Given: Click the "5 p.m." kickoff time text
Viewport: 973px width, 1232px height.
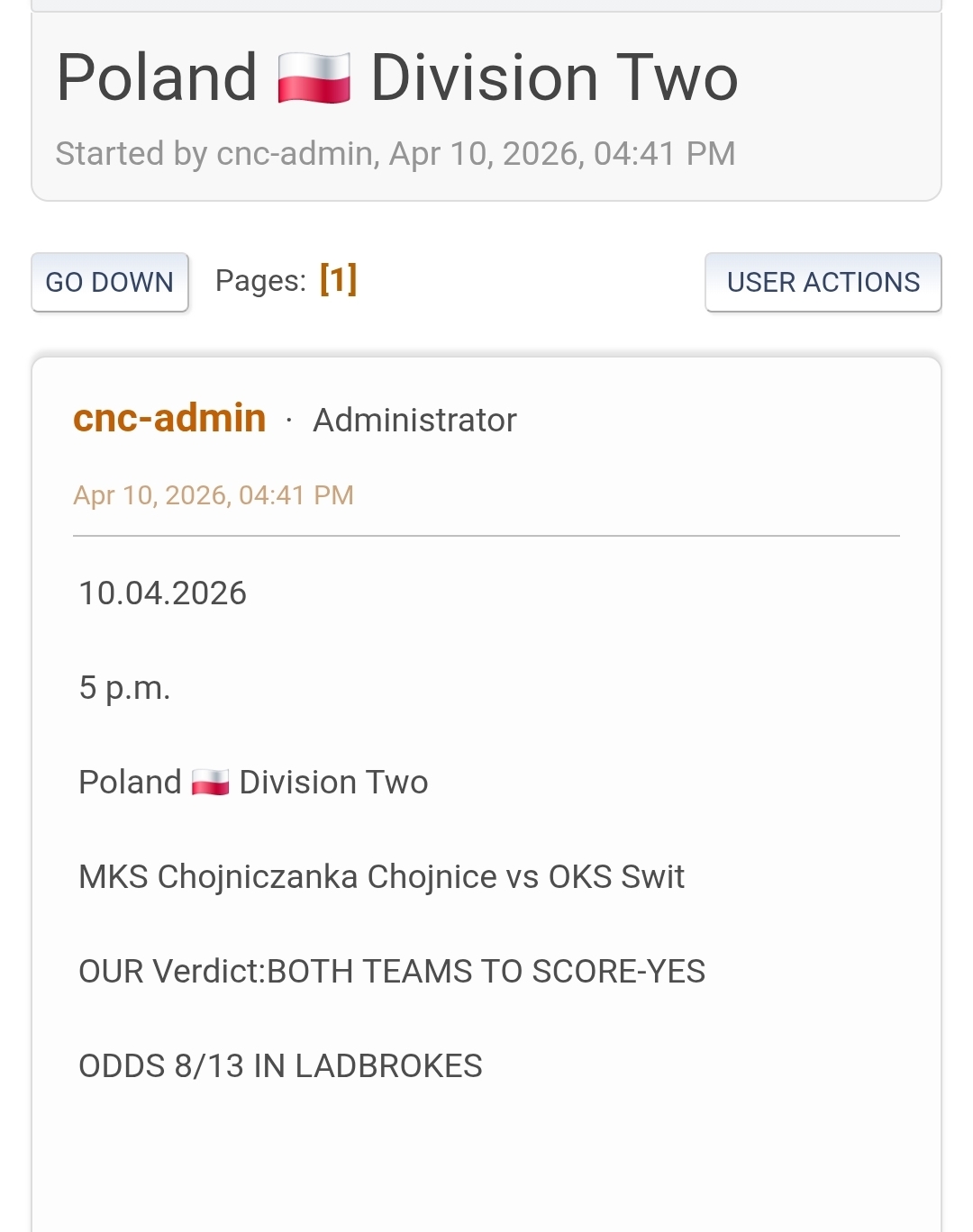Looking at the screenshot, I should 124,688.
